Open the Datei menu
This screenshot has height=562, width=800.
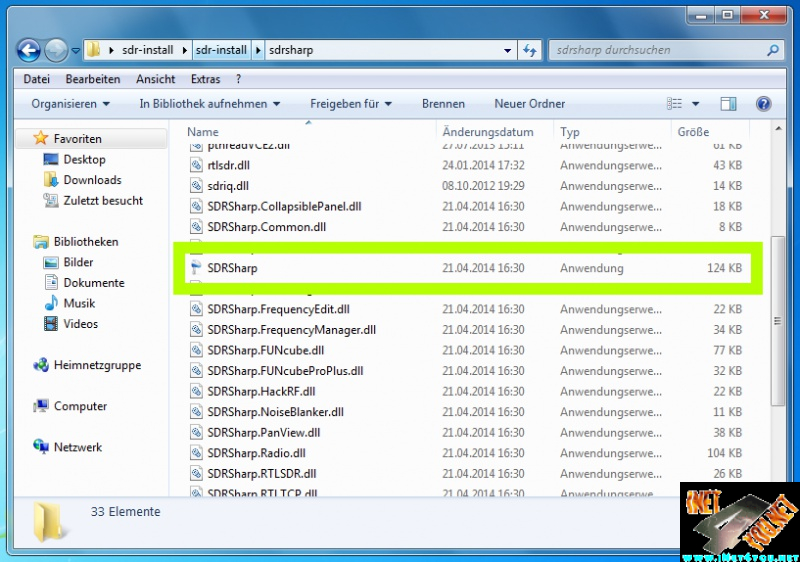36,79
